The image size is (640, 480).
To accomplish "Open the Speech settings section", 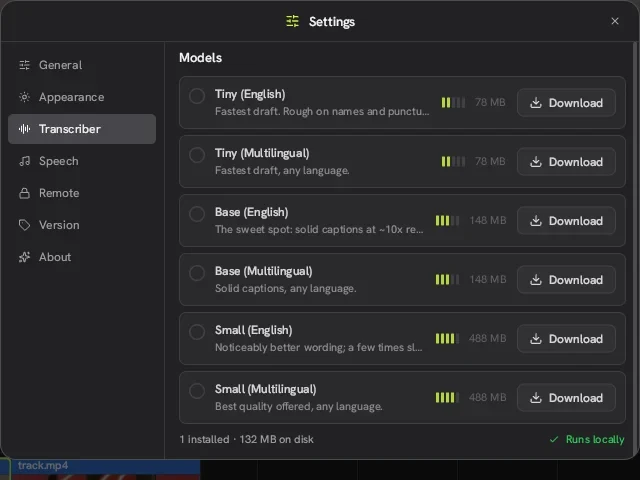I will tap(82, 161).
